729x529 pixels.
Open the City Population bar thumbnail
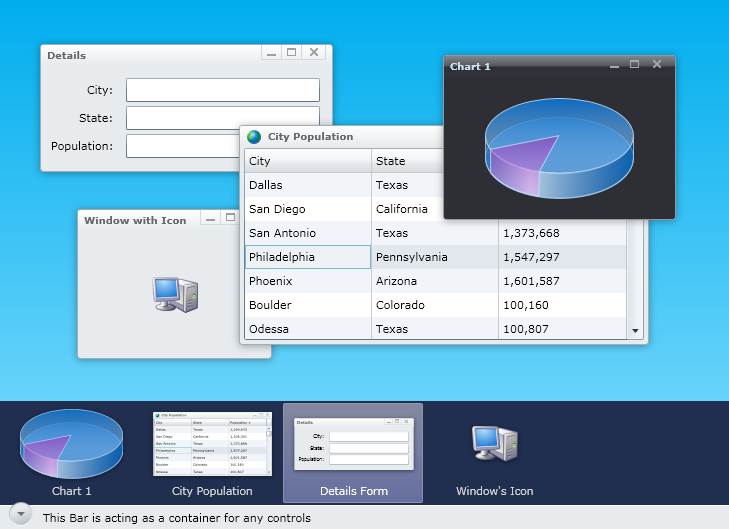tap(212, 453)
